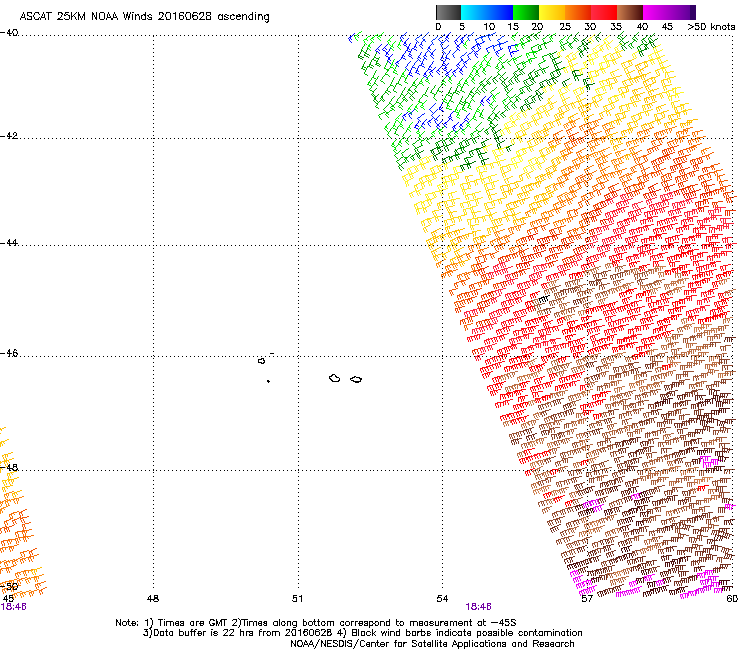Click the 'Data buffer is 22 hrs' note line
Image resolution: width=740 pixels, height=650 pixels.
(362, 633)
